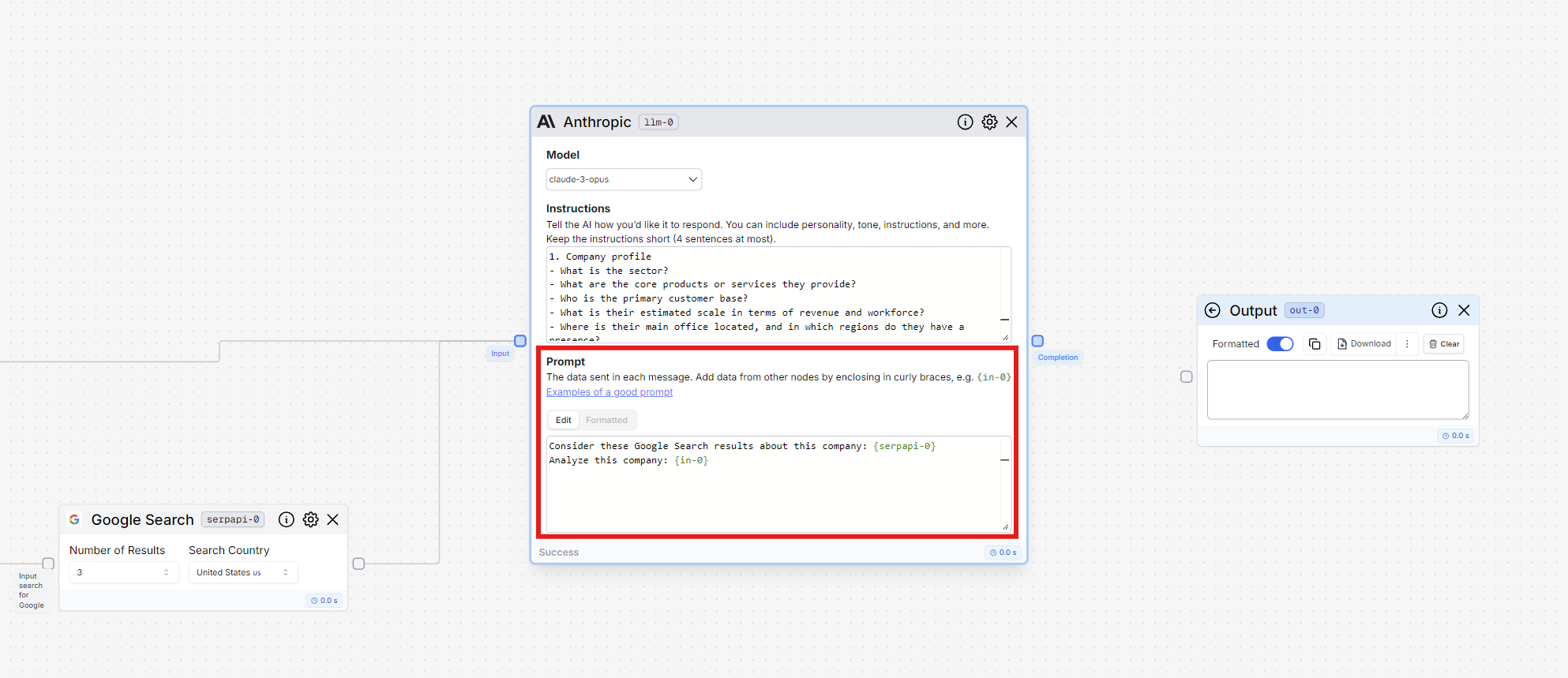Close the Anthropic node
The image size is (1568, 678).
pyautogui.click(x=1011, y=122)
